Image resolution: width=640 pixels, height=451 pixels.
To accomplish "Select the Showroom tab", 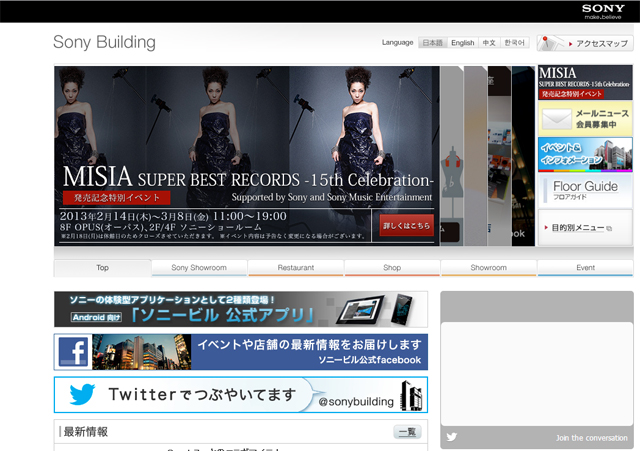I will (489, 268).
